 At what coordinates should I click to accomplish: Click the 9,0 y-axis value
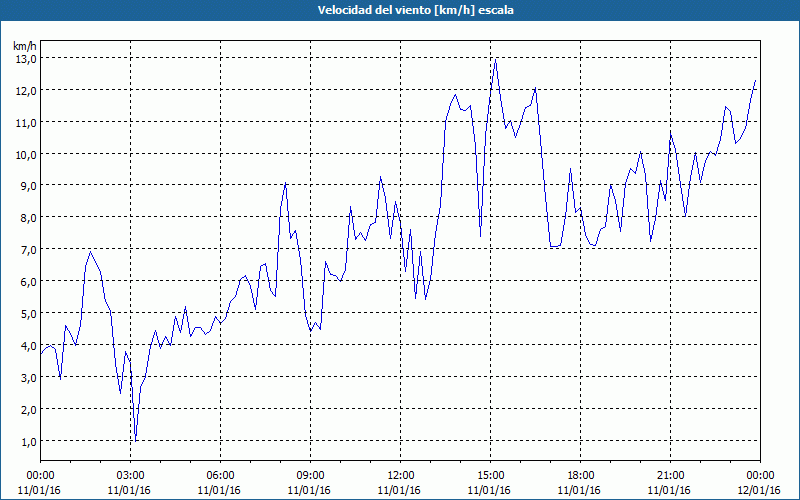click(31, 186)
